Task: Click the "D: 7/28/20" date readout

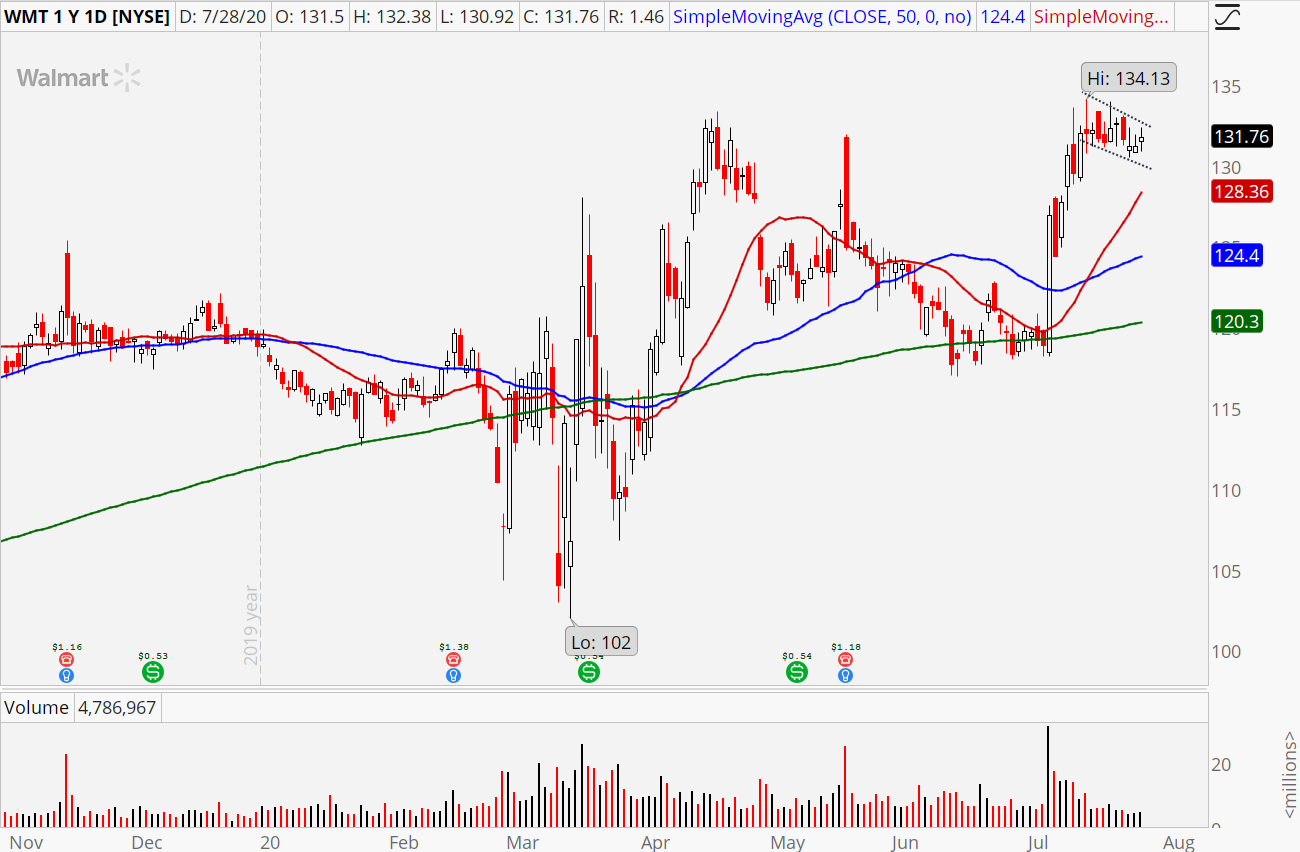Action: click(225, 17)
